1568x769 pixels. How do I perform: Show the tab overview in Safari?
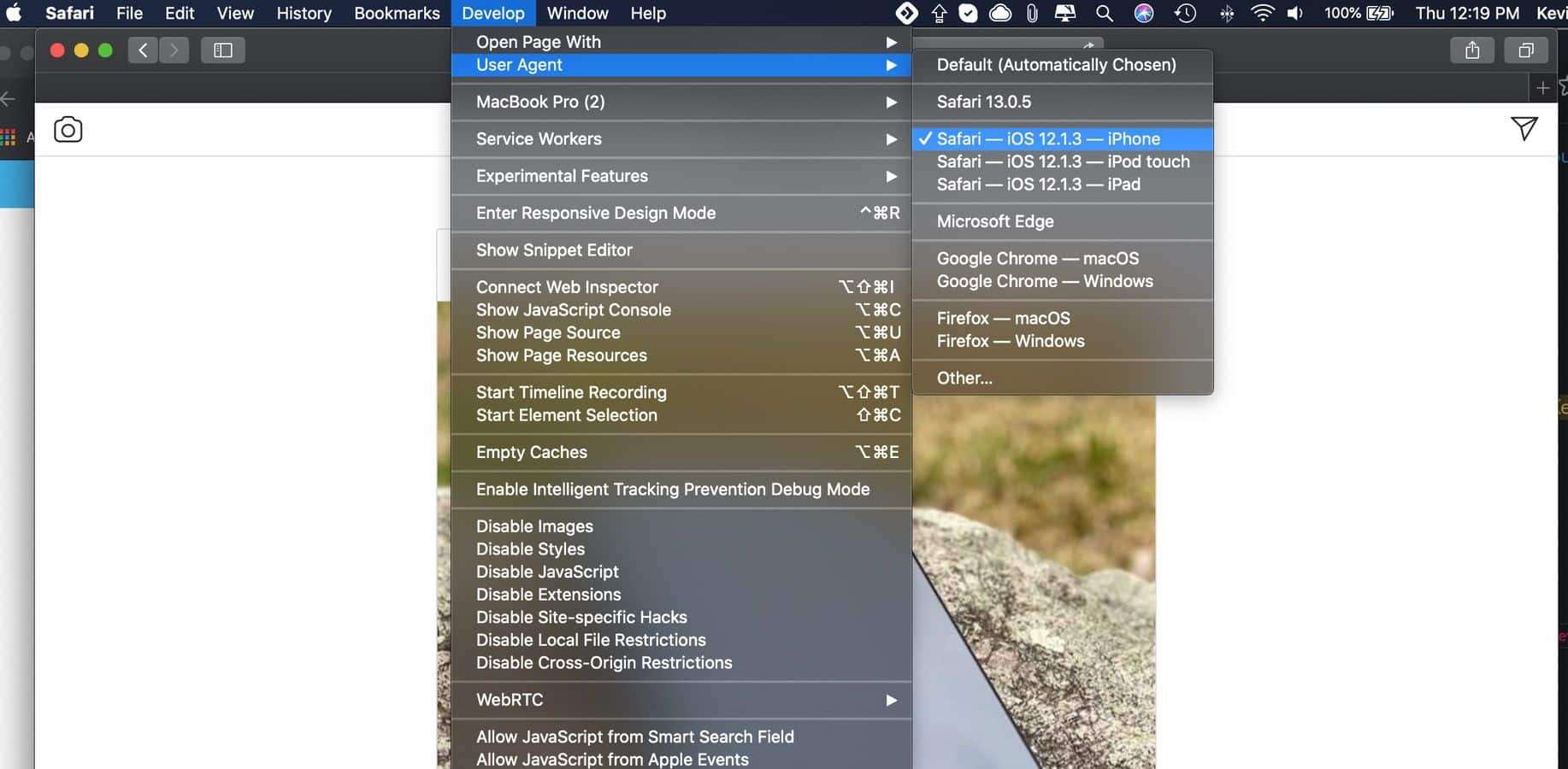(1526, 50)
